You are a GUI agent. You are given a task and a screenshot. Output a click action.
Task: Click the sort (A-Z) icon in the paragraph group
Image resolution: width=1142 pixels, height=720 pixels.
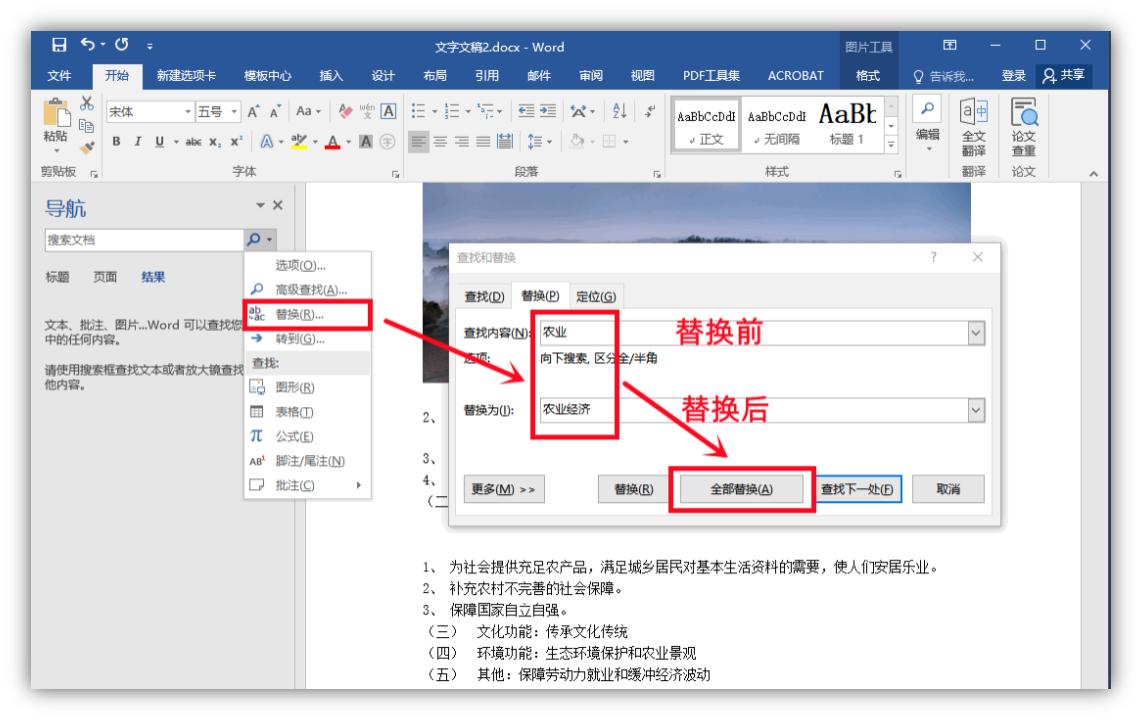pos(618,111)
